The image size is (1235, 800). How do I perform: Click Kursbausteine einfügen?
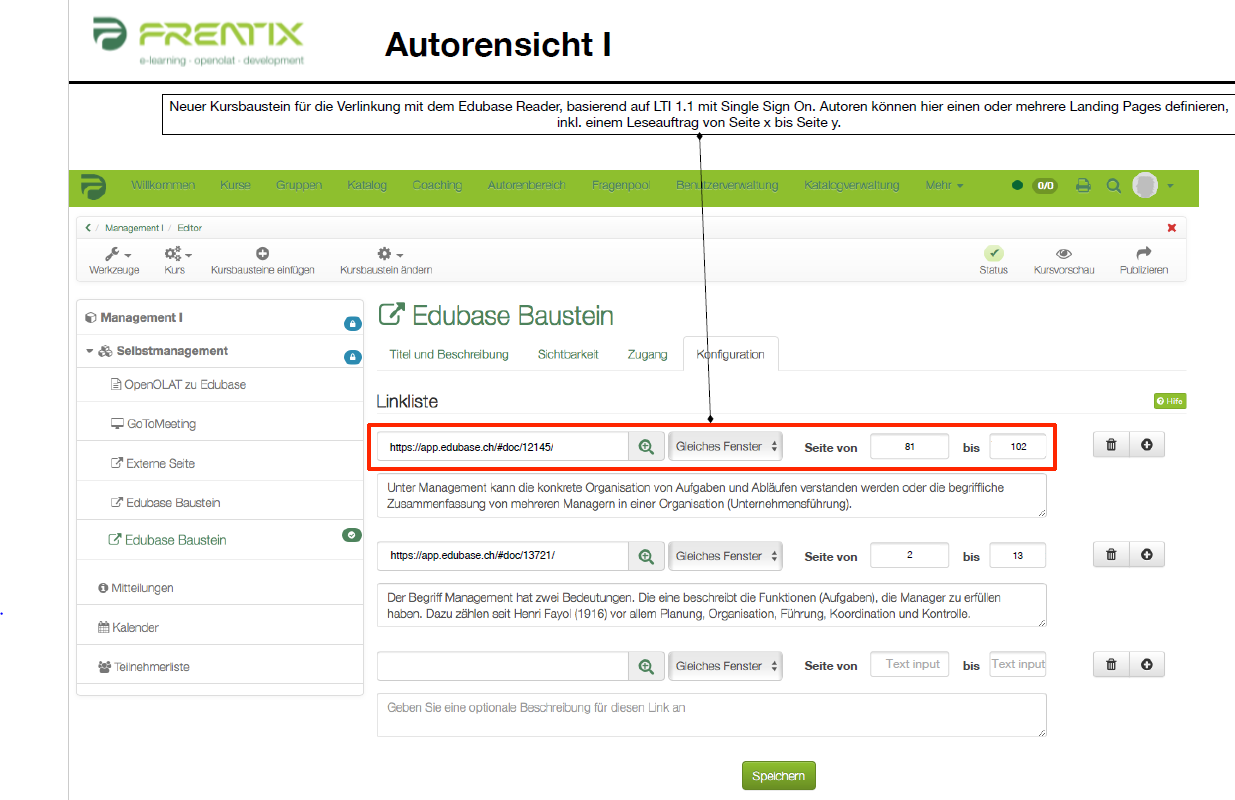click(263, 261)
